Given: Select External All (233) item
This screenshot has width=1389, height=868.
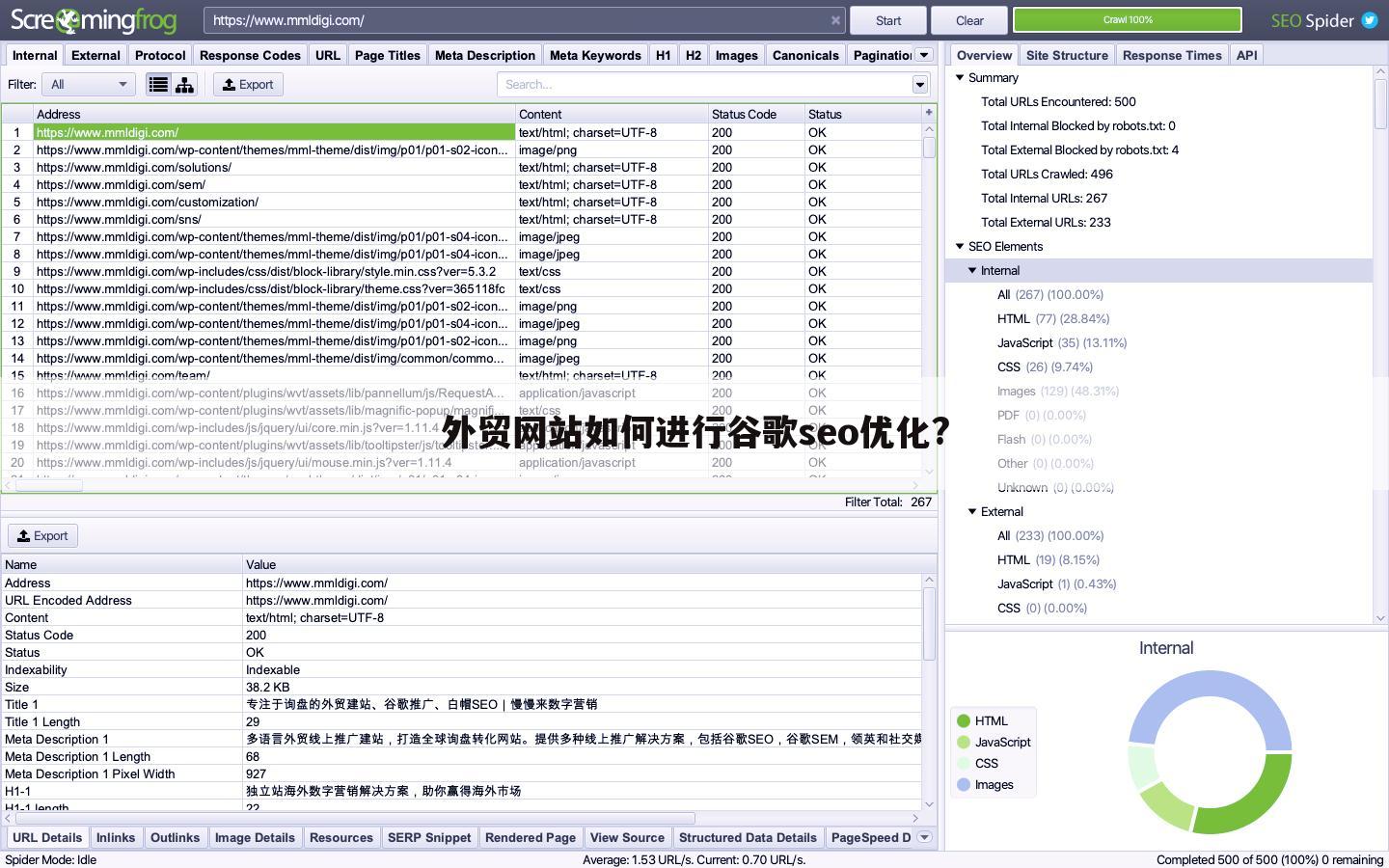Looking at the screenshot, I should coord(1050,535).
